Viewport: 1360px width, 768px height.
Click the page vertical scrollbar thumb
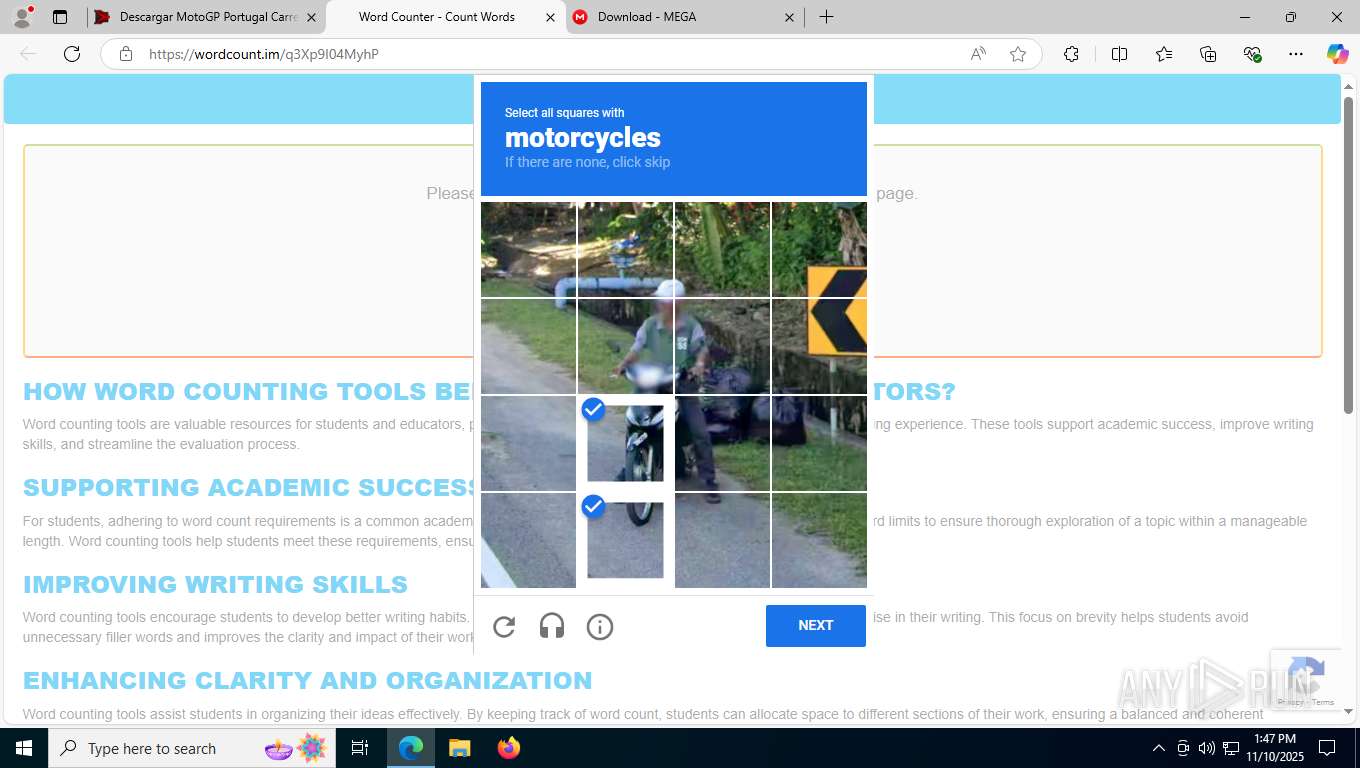click(x=1348, y=255)
